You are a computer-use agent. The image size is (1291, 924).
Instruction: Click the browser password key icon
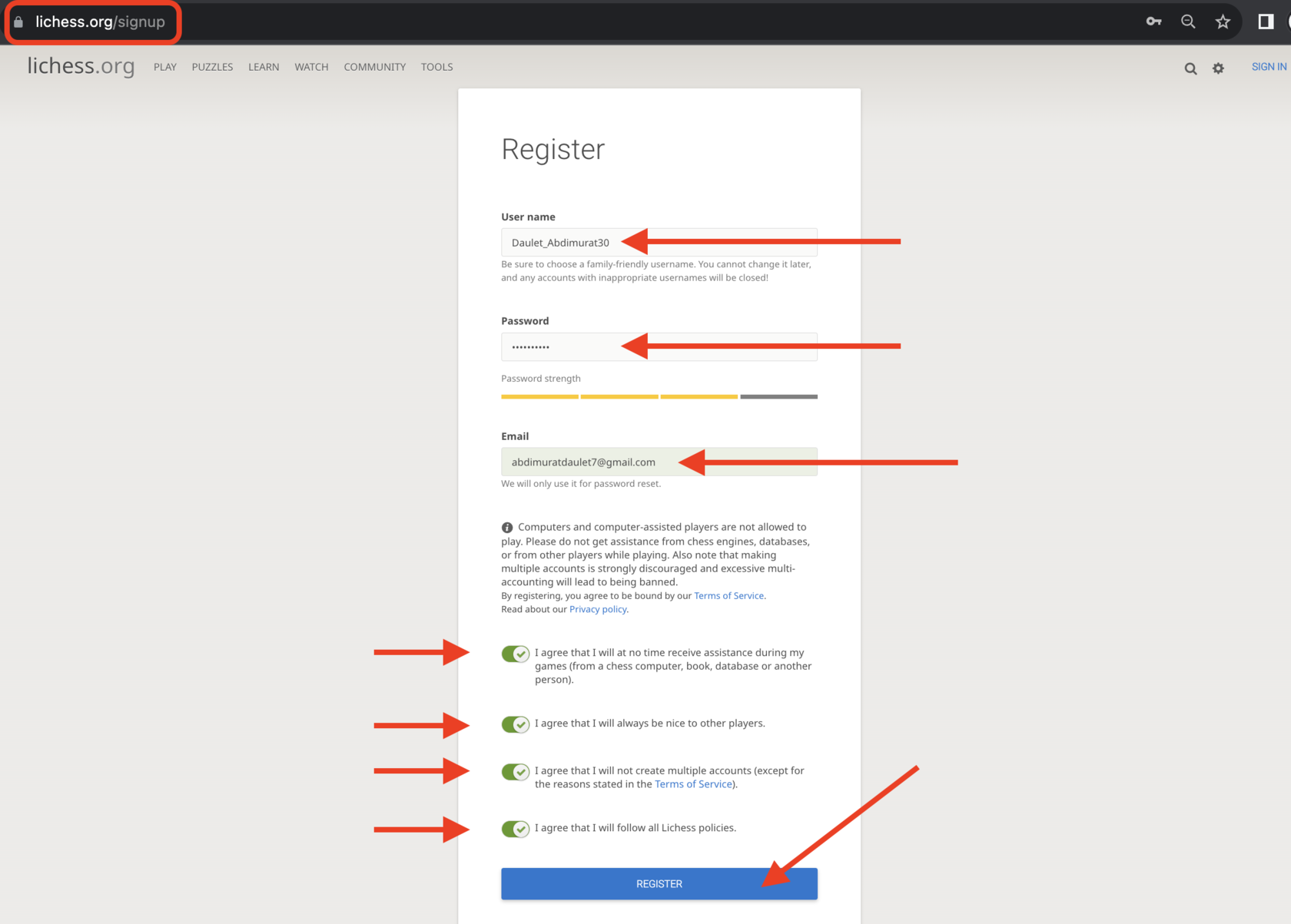click(1153, 22)
